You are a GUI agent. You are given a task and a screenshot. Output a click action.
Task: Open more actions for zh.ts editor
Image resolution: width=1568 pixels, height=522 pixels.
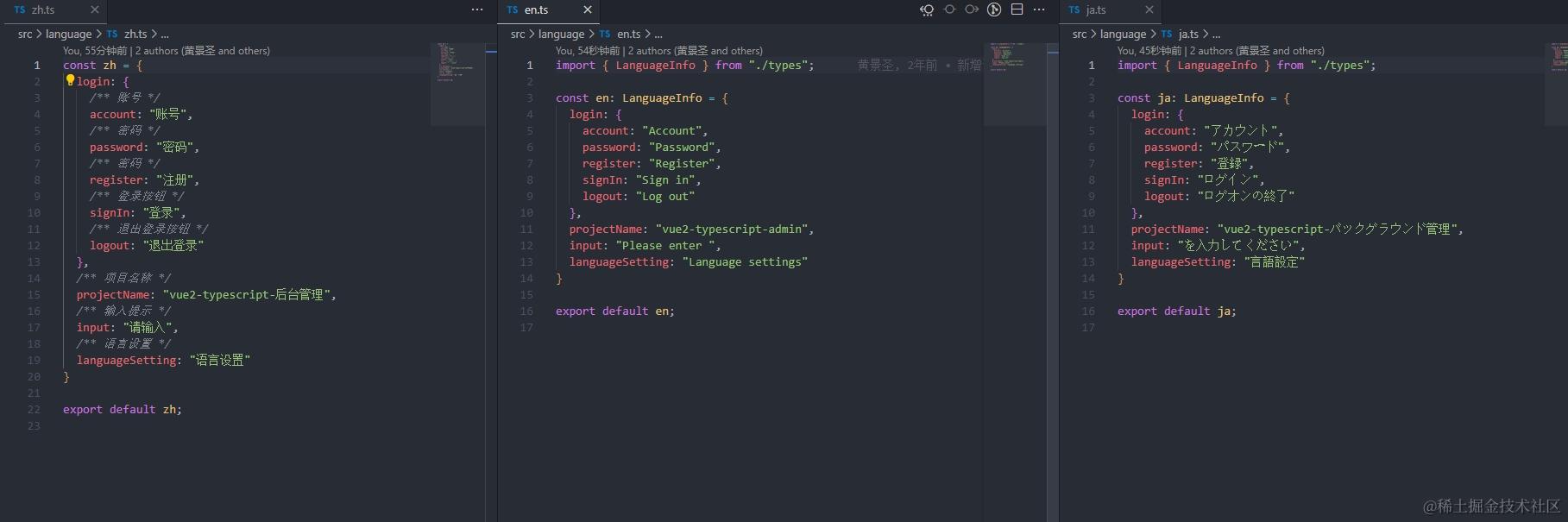[x=477, y=9]
